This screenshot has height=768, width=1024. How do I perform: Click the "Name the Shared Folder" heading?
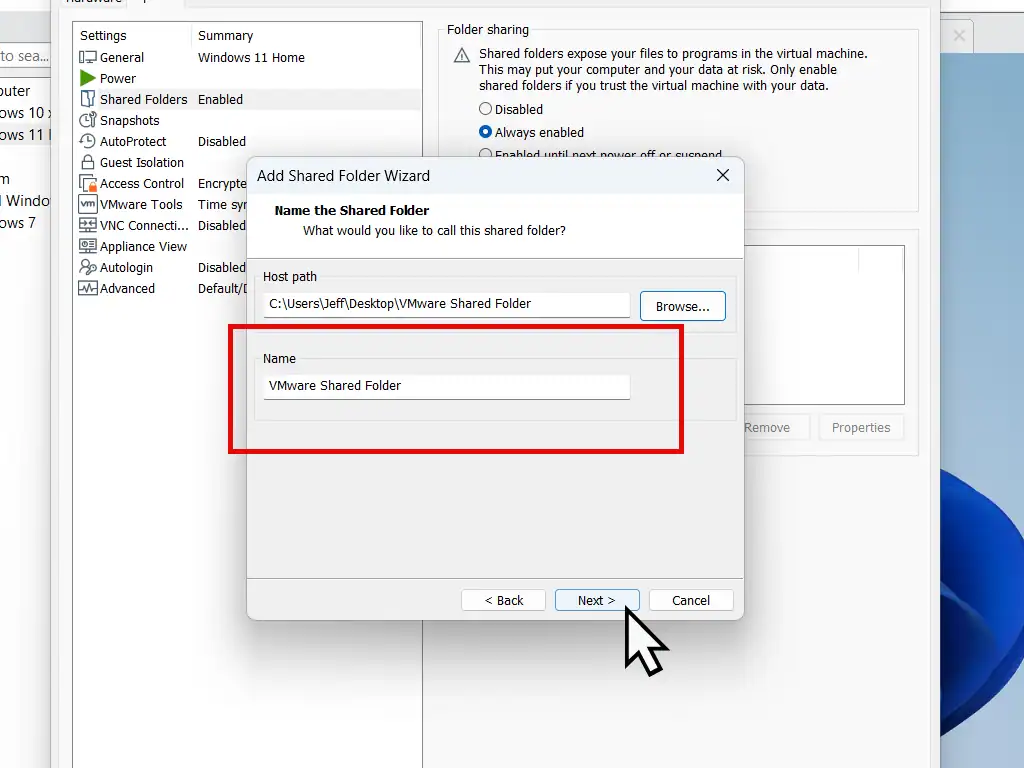352,210
